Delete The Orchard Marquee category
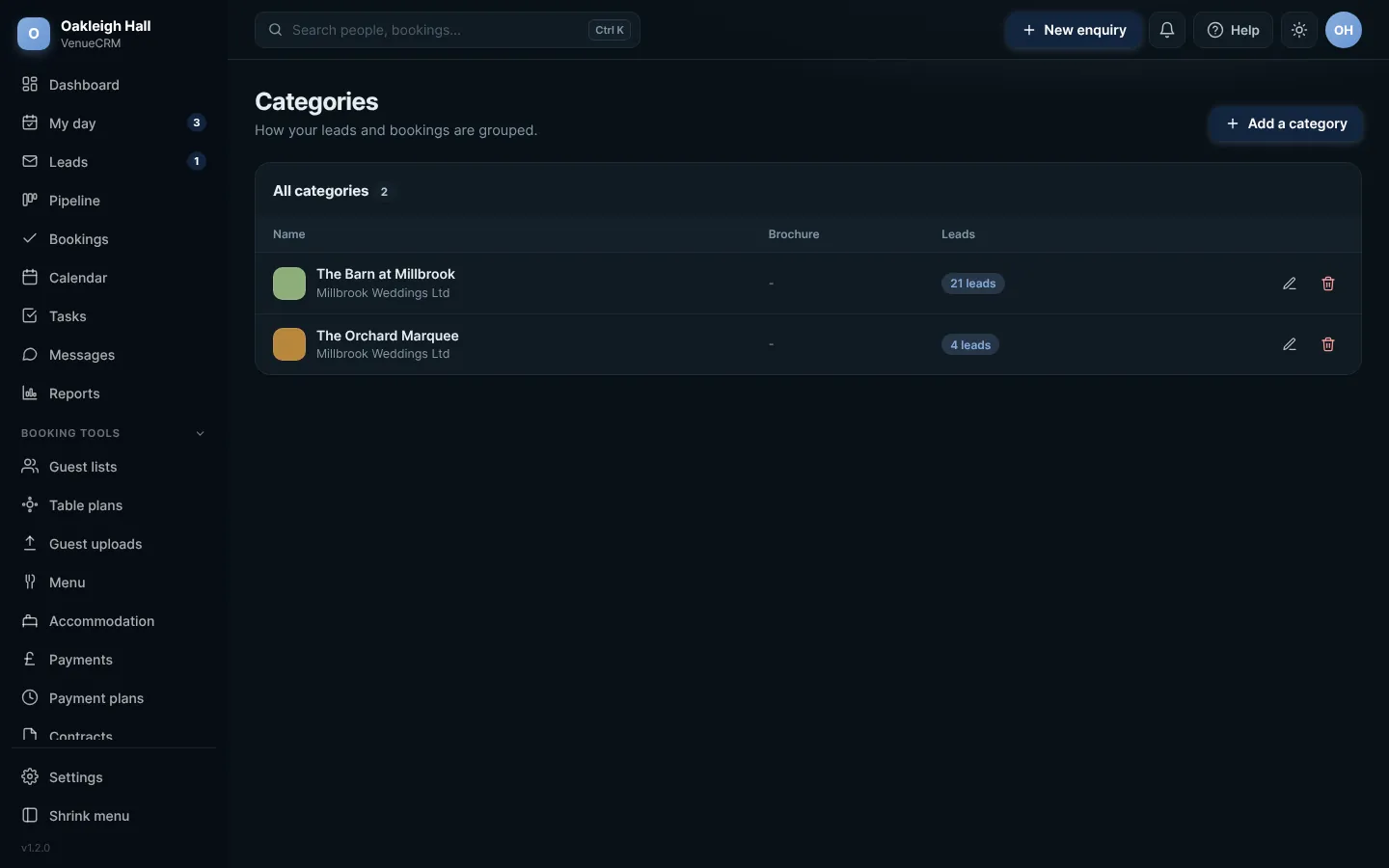The image size is (1389, 868). (1328, 344)
